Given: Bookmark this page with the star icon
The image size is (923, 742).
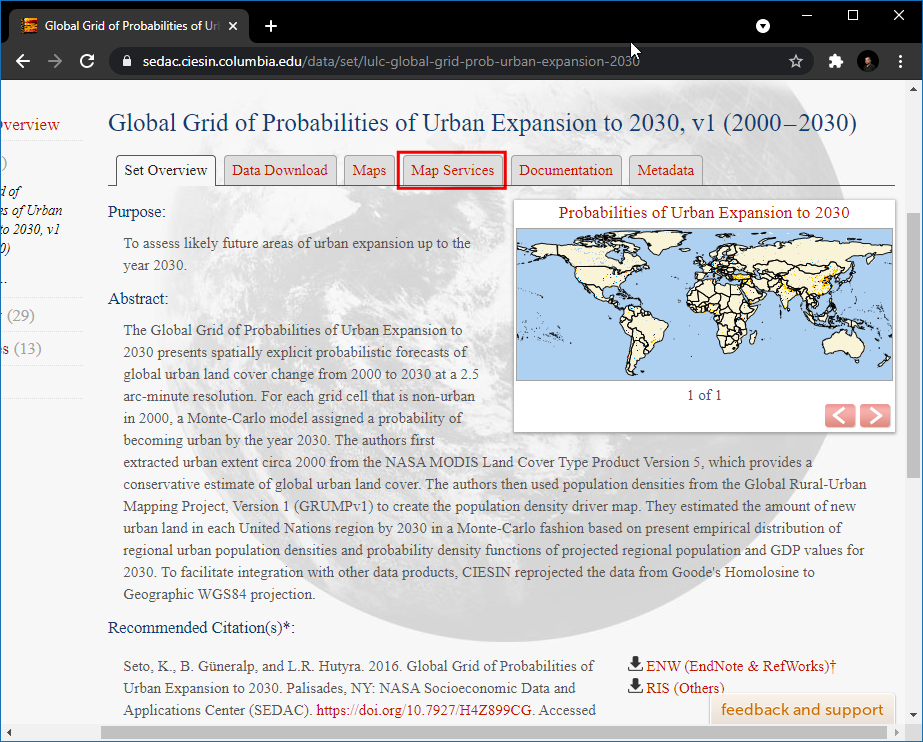Looking at the screenshot, I should [796, 61].
